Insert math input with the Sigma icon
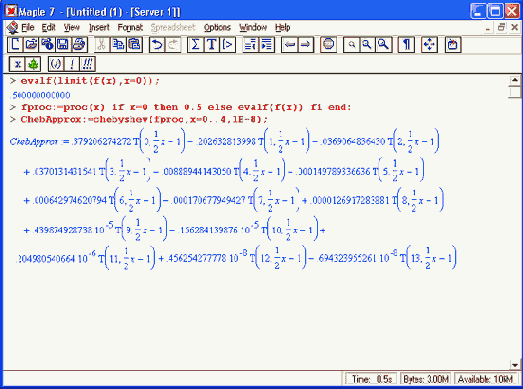Screen dimensions: 523x389 pos(195,44)
